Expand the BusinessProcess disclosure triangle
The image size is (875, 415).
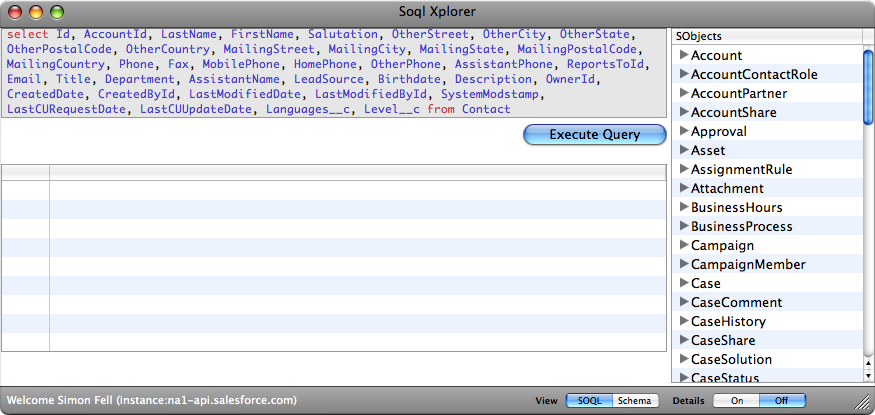click(684, 225)
